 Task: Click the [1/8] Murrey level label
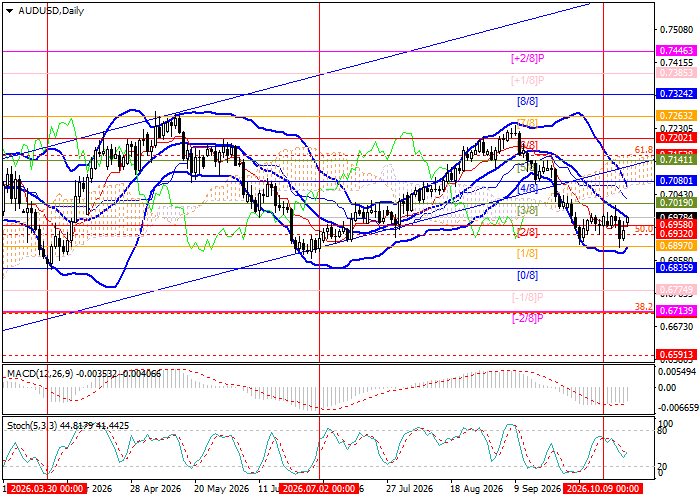point(527,254)
